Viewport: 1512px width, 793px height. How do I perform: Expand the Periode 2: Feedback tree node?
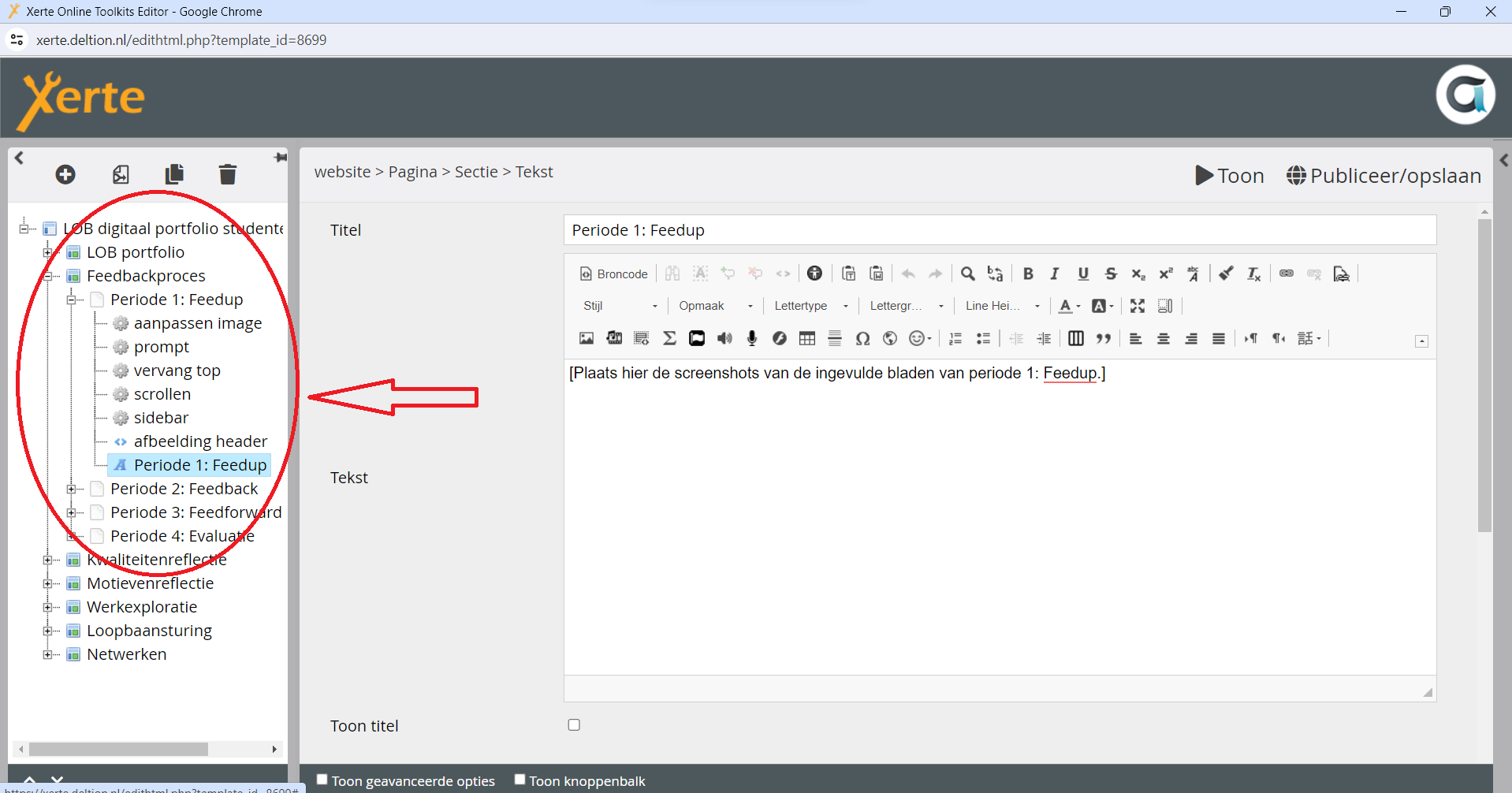[72, 489]
